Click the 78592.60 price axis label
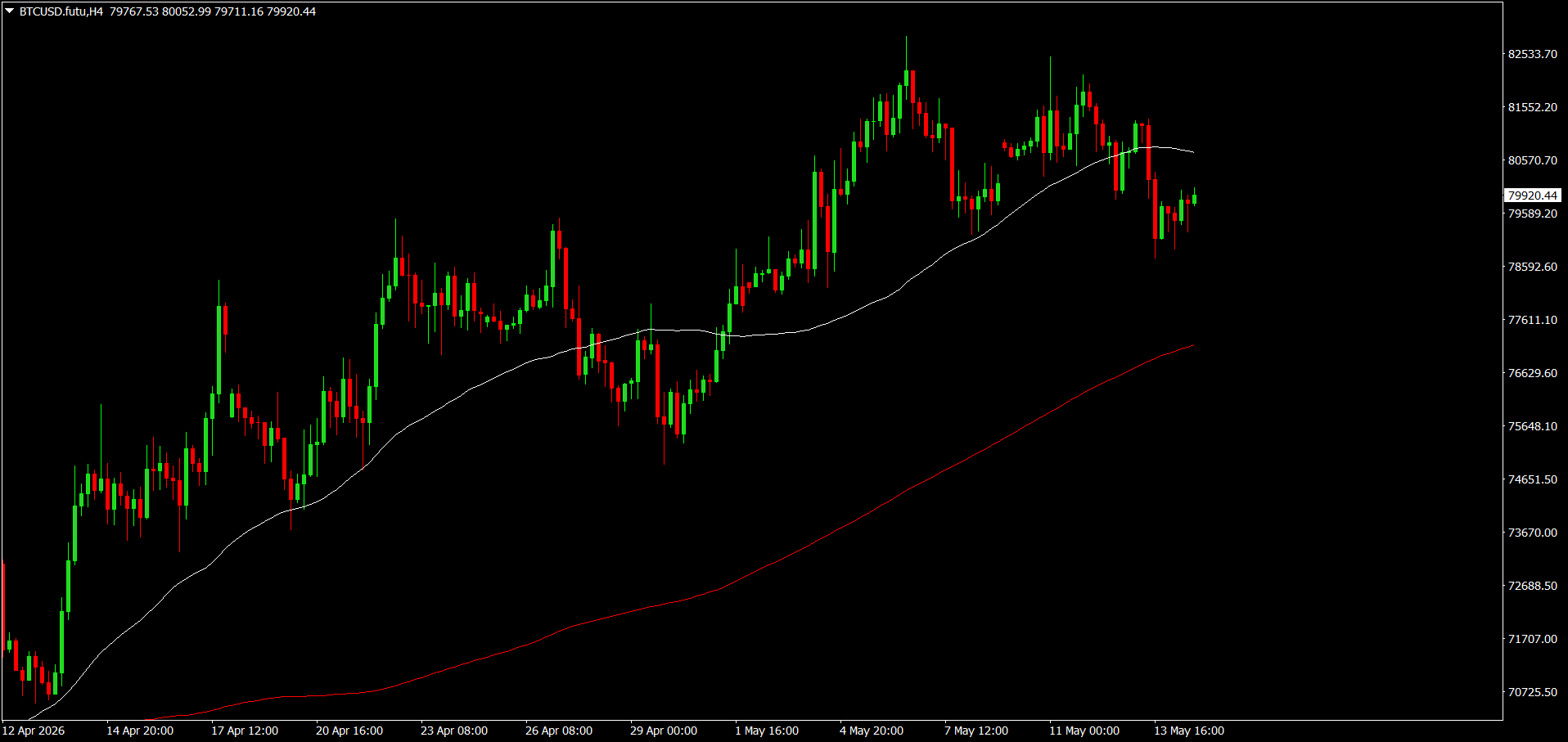The image size is (1568, 742). click(1533, 267)
